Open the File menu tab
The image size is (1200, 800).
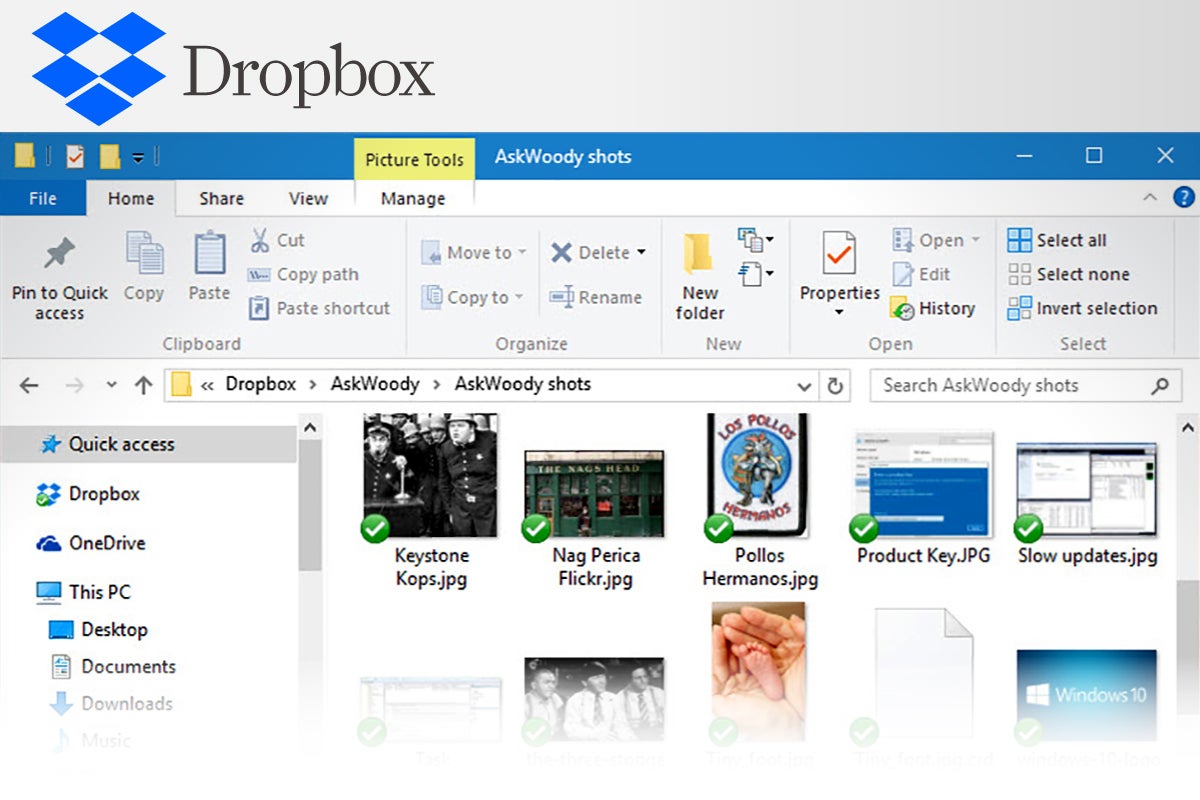coord(43,198)
